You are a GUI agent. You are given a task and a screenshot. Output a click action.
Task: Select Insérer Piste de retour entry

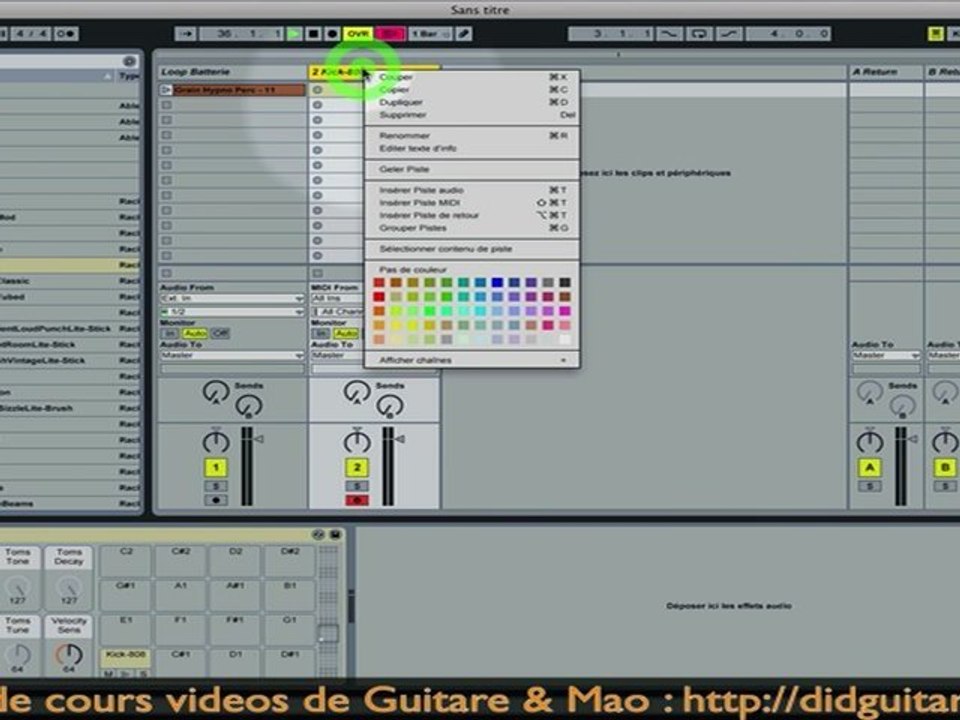coord(473,216)
